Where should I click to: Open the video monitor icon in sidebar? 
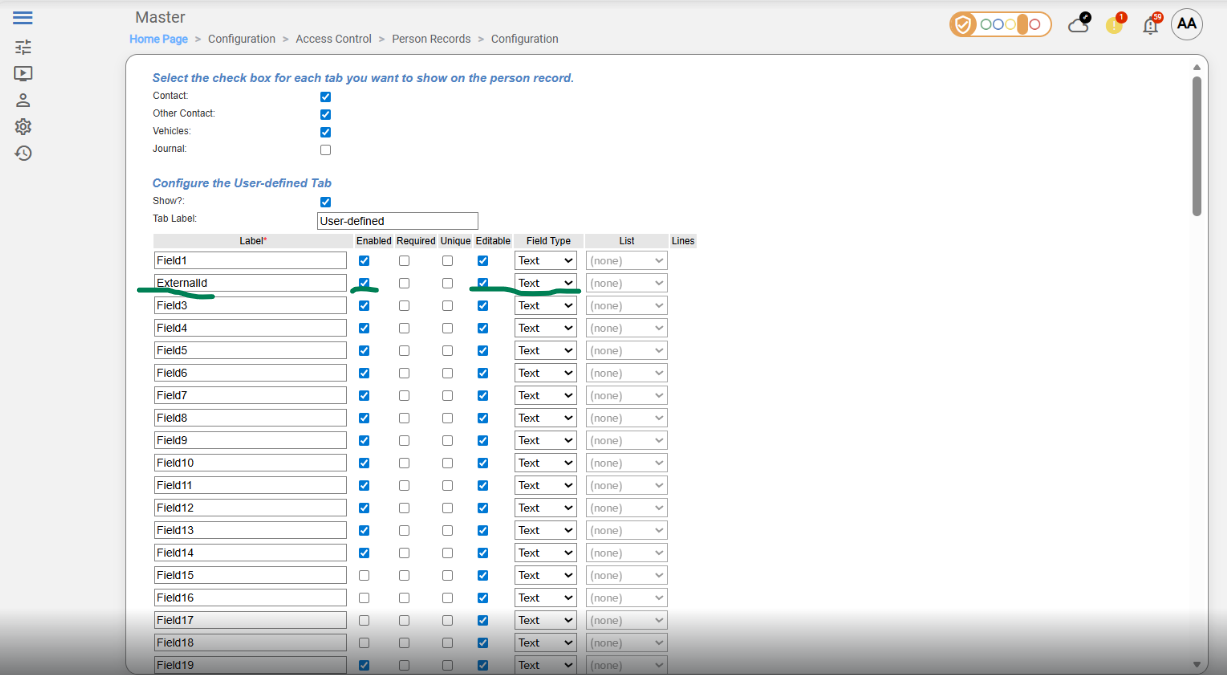(x=23, y=73)
